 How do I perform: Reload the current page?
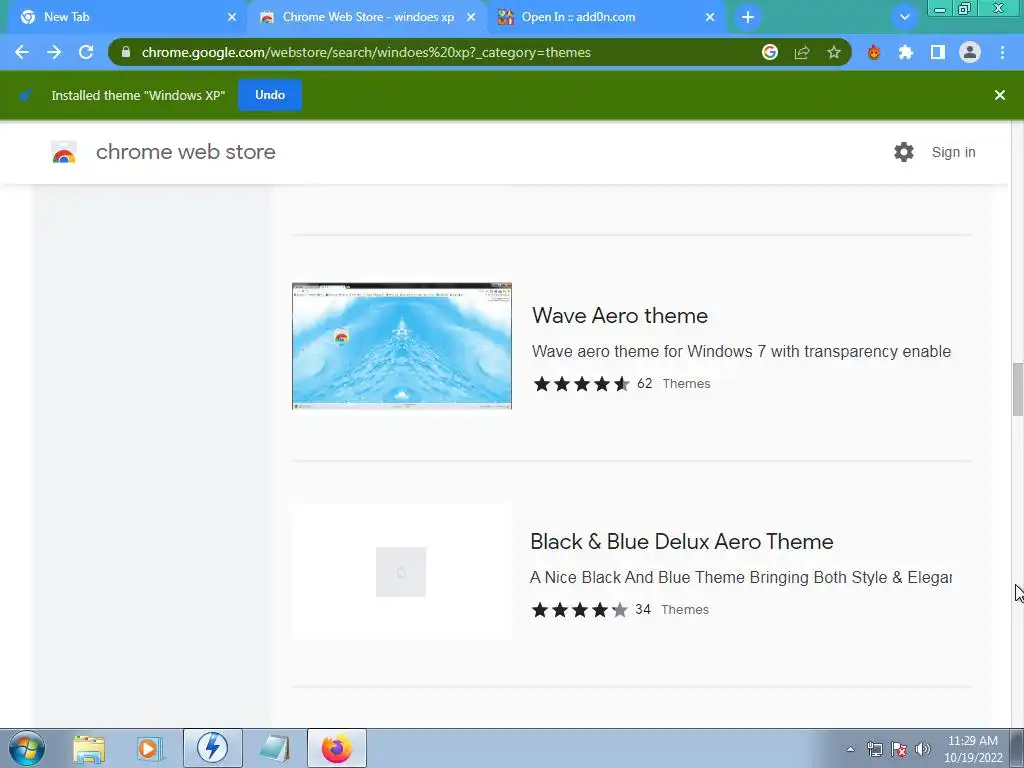pos(86,52)
